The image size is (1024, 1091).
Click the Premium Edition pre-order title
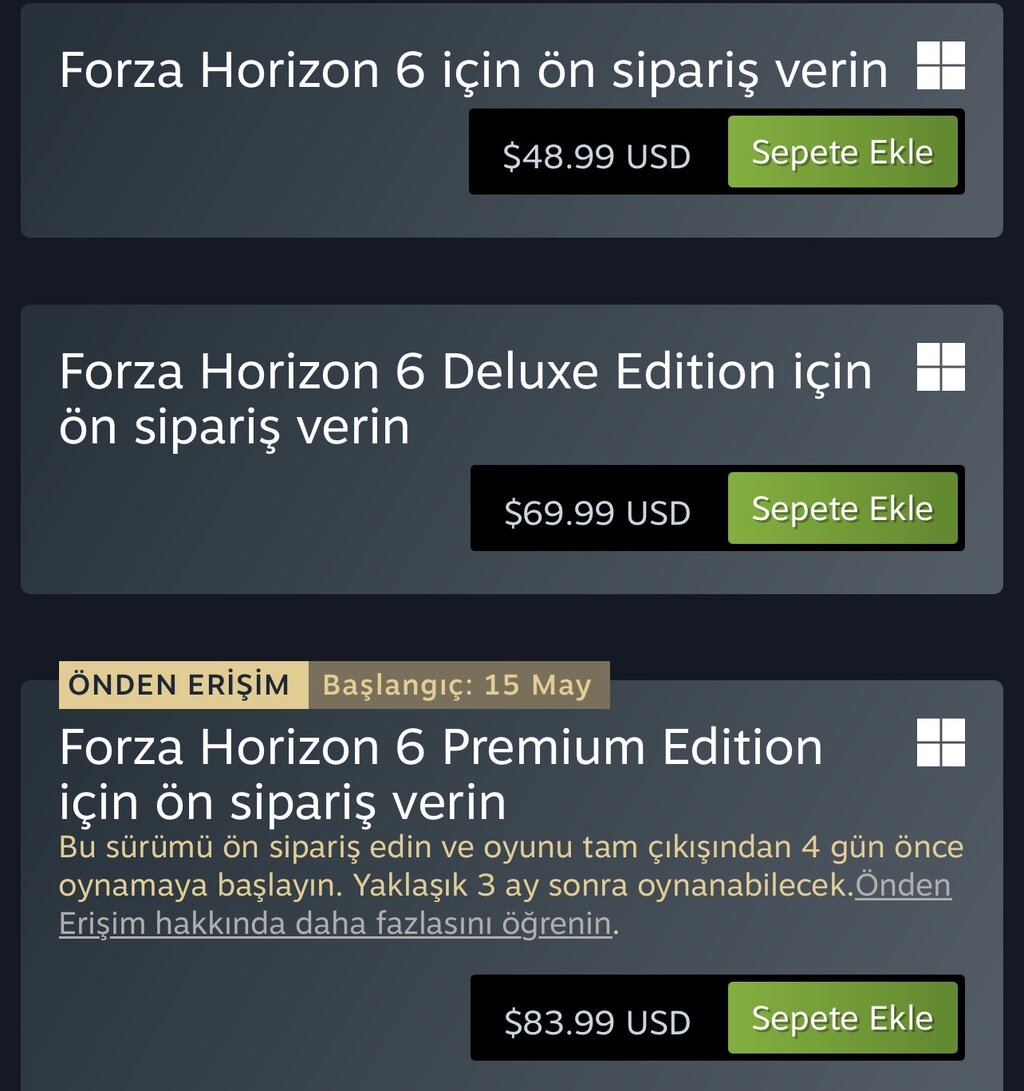point(440,774)
